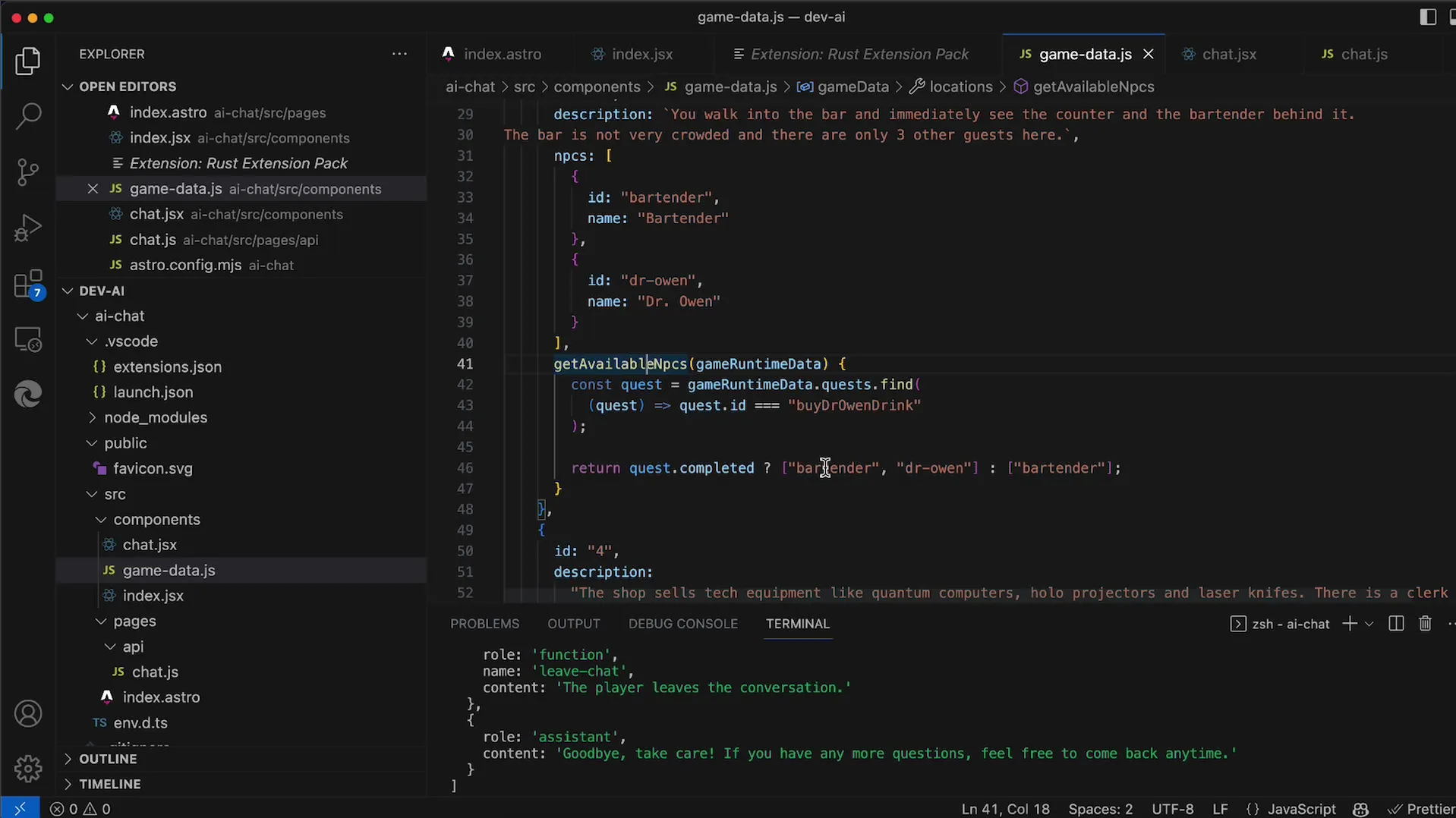
Task: Open Microsoft Edge tools icon in activity bar
Action: click(28, 395)
